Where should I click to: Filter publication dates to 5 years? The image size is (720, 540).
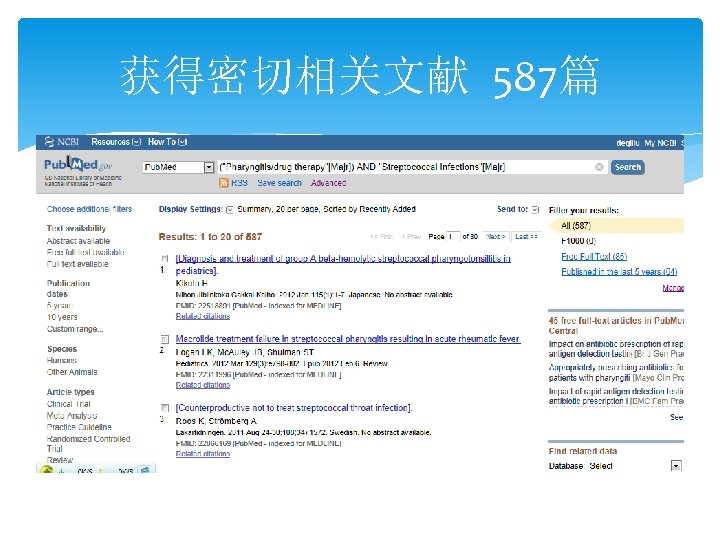point(59,305)
